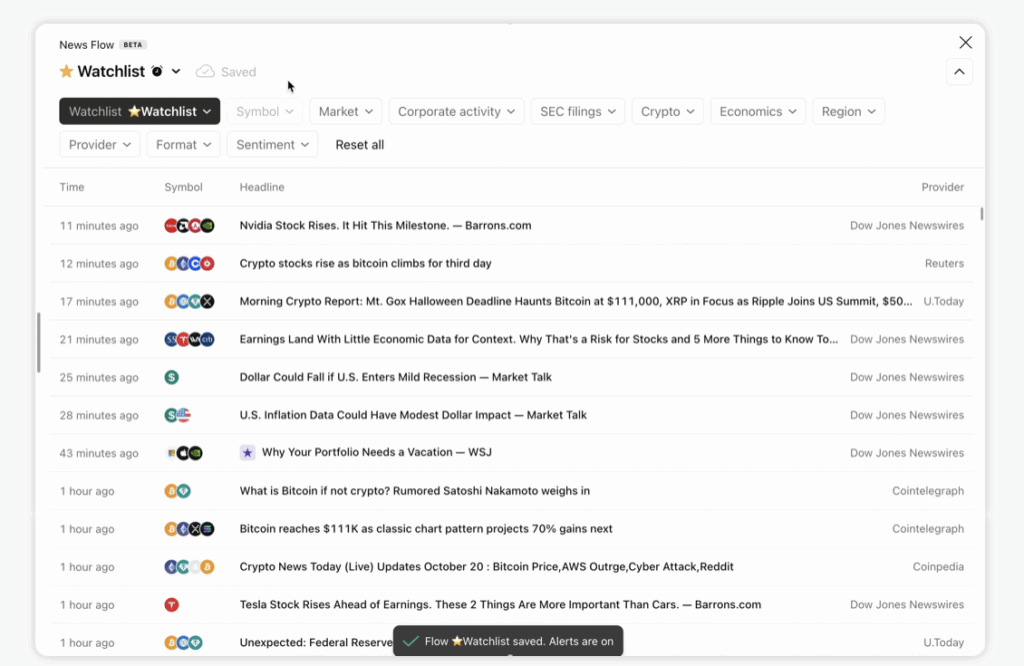Click the purple star badge on WSJ headline
Screen dimensions: 1024x666
247,453
